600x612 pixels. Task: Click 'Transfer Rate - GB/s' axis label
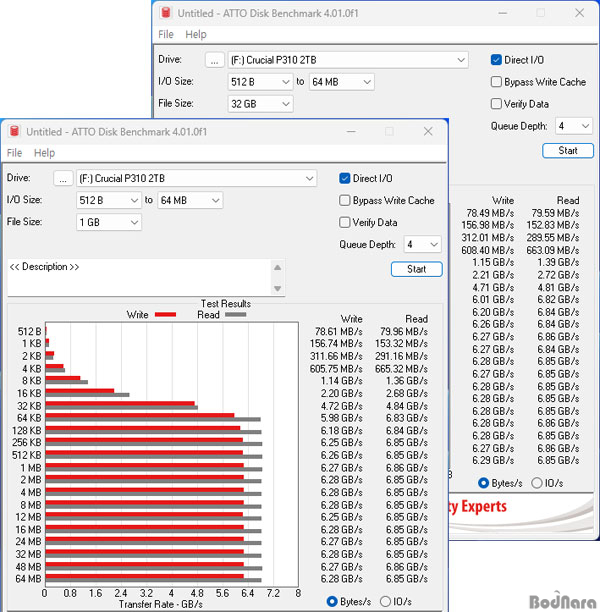160,604
